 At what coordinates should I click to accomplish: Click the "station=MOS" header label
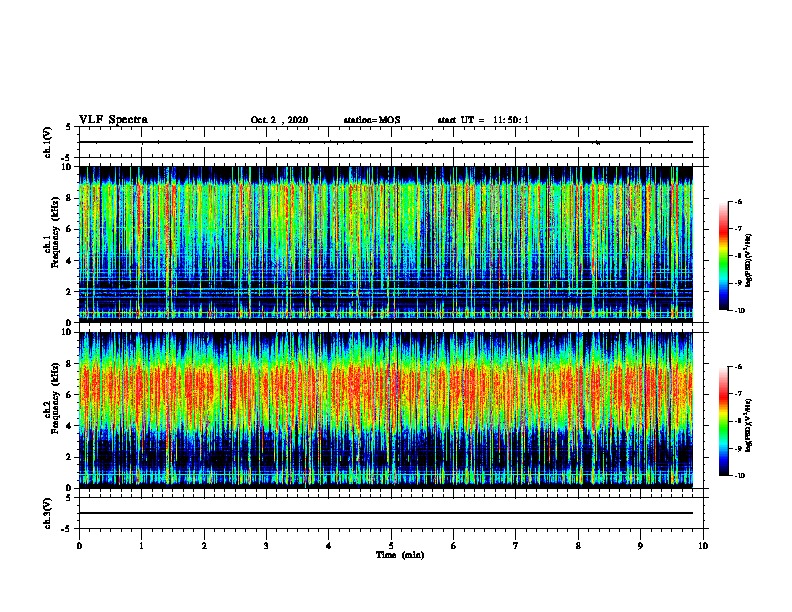coord(372,120)
